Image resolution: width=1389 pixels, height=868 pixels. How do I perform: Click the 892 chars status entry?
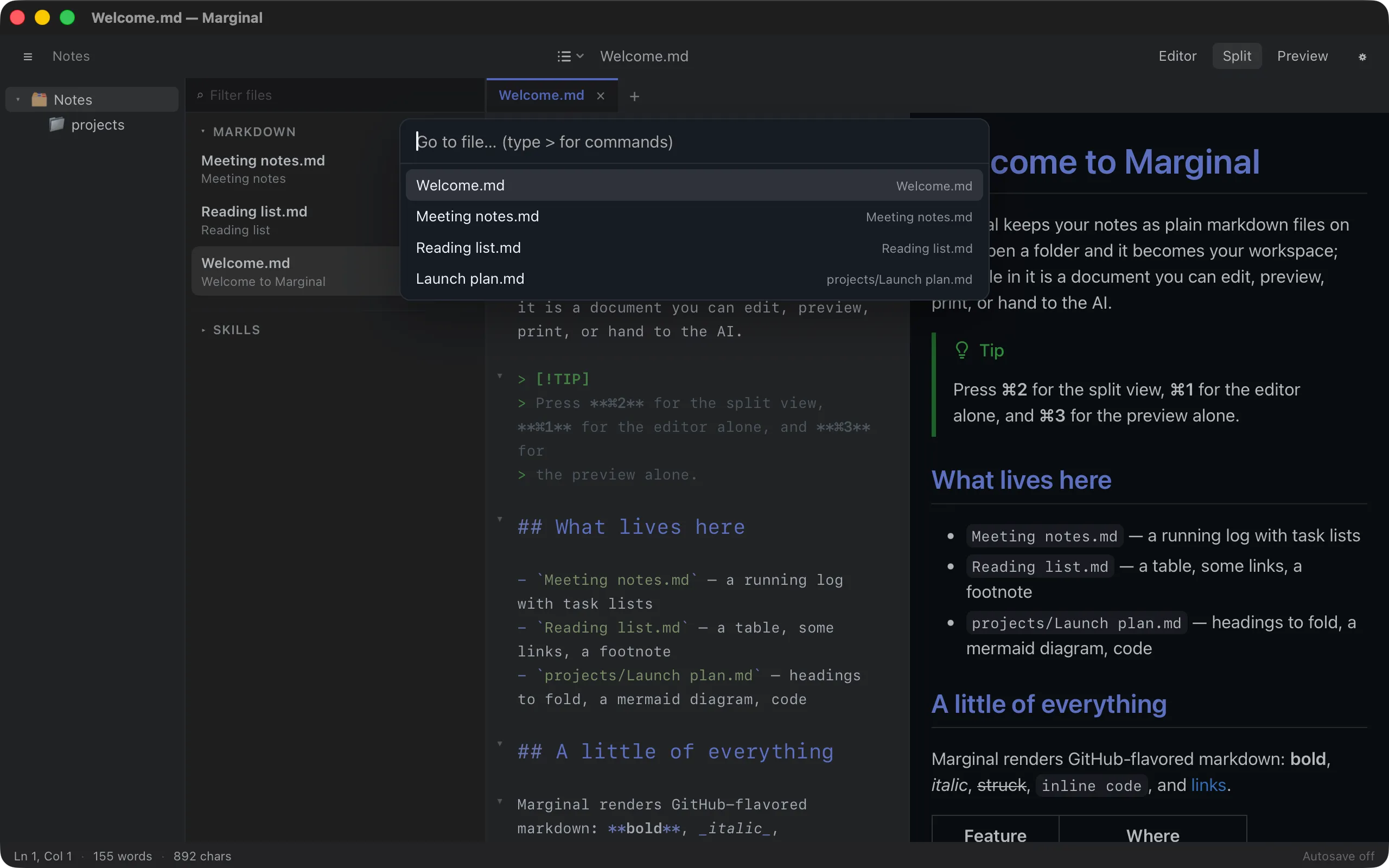point(202,856)
